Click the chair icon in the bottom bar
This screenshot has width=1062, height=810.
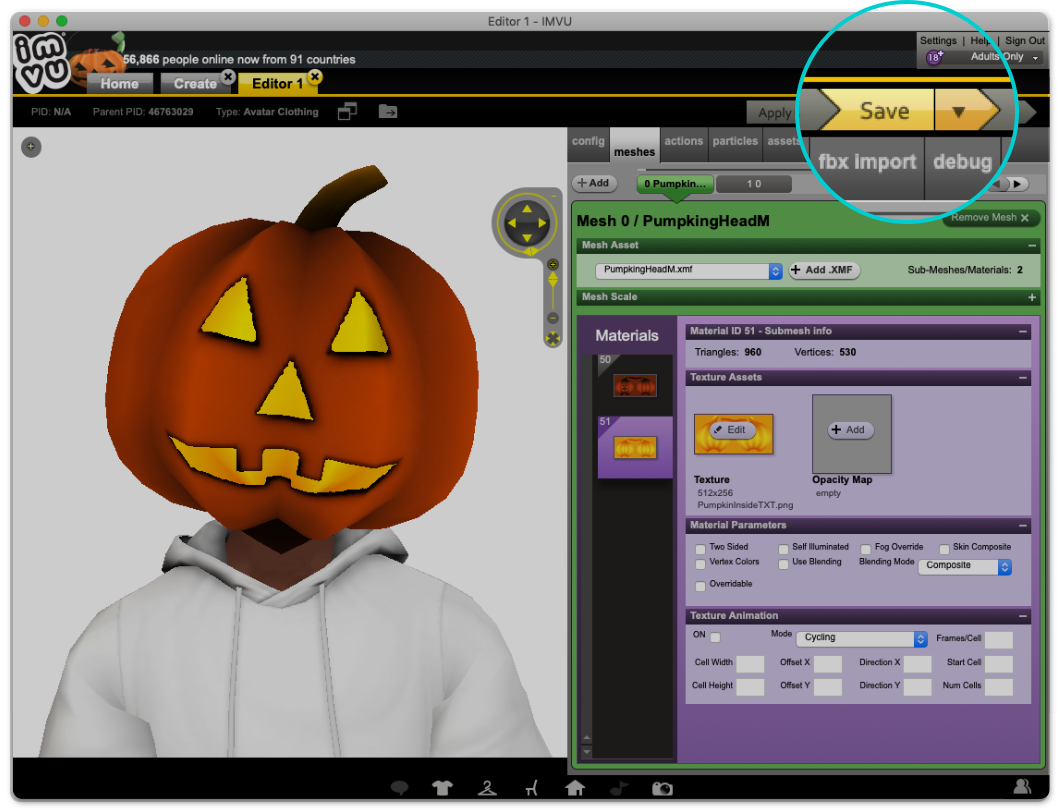[532, 788]
